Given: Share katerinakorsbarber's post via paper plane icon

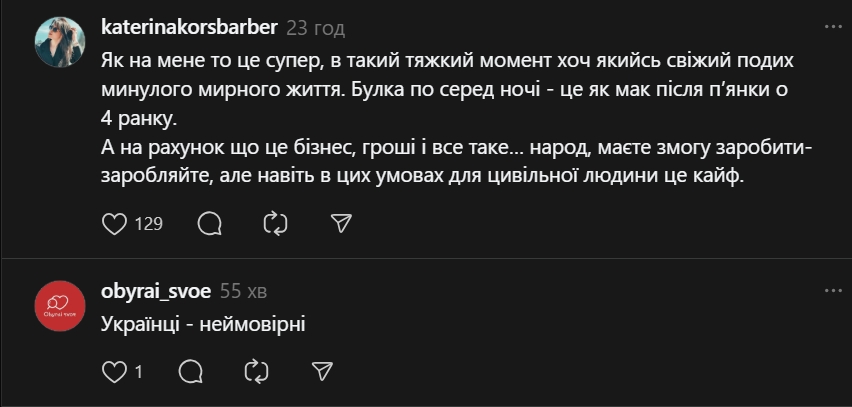Looking at the screenshot, I should 340,223.
